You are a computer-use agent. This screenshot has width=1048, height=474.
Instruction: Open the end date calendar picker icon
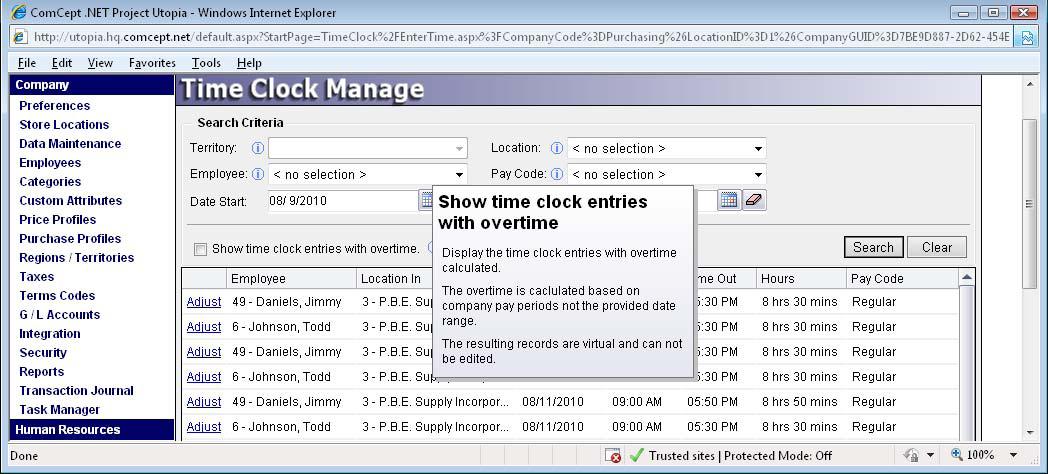pyautogui.click(x=728, y=200)
